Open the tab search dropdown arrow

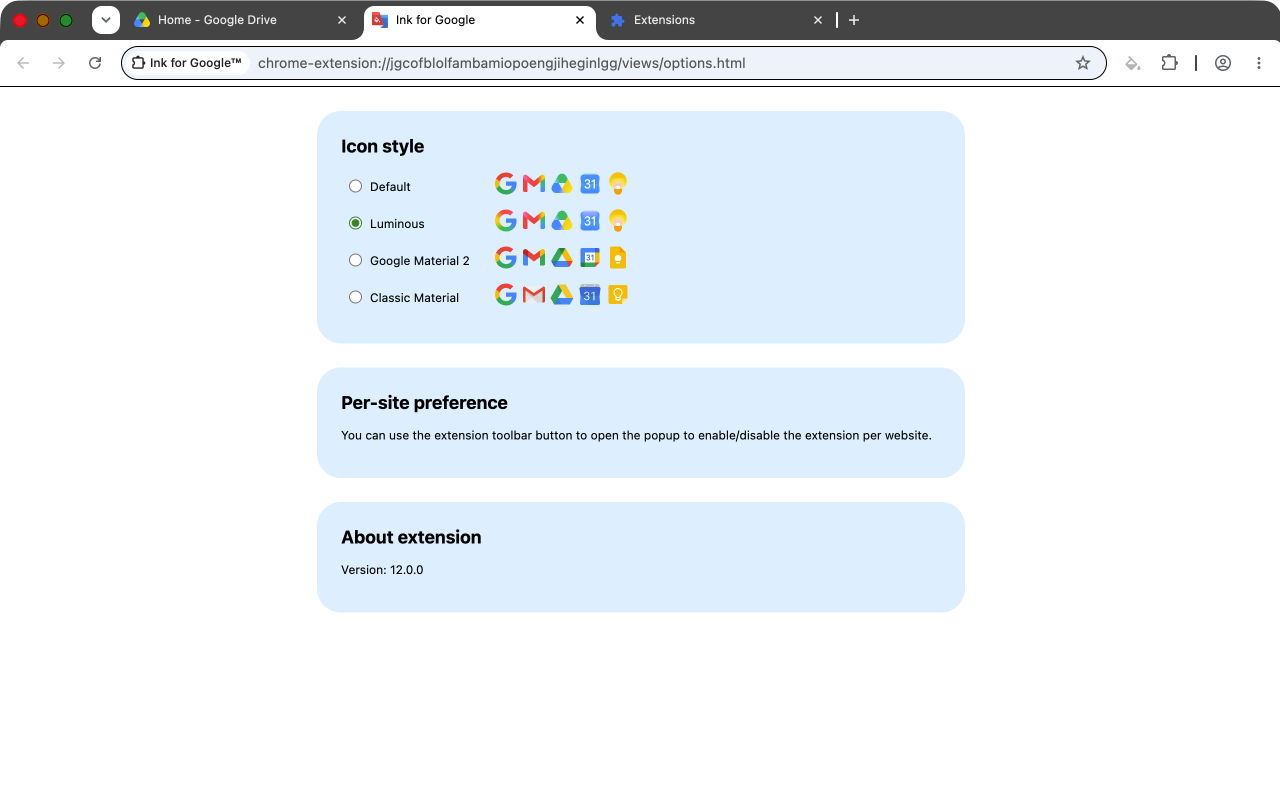[106, 20]
